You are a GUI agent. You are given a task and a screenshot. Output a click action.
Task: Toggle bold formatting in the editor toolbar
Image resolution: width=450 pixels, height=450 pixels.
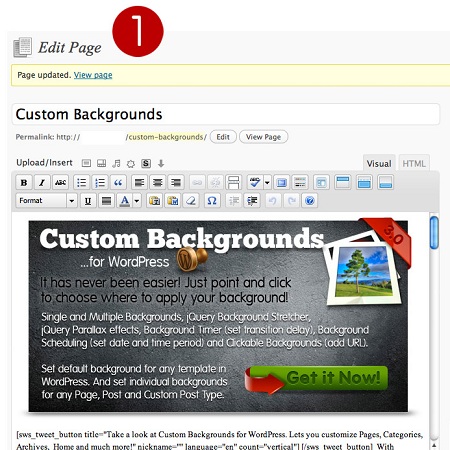pyautogui.click(x=24, y=183)
